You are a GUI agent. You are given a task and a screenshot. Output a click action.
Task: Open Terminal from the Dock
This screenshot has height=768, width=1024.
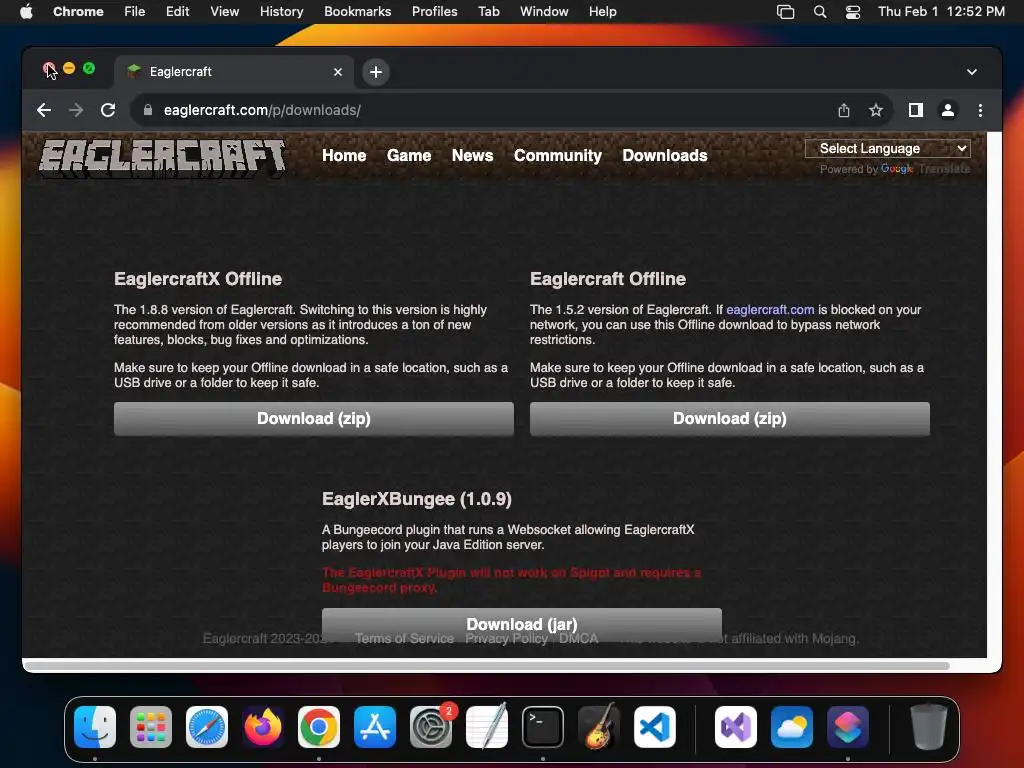point(543,727)
